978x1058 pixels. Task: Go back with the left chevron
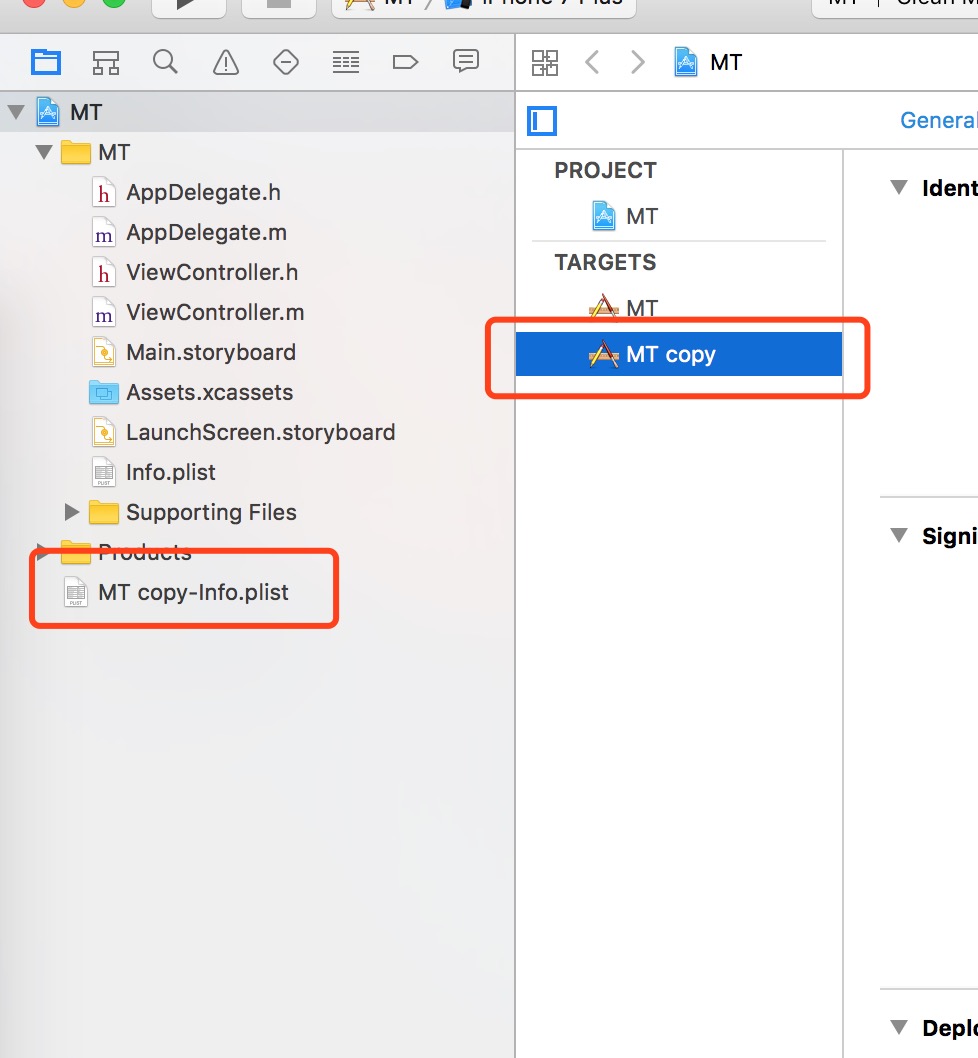click(x=592, y=63)
